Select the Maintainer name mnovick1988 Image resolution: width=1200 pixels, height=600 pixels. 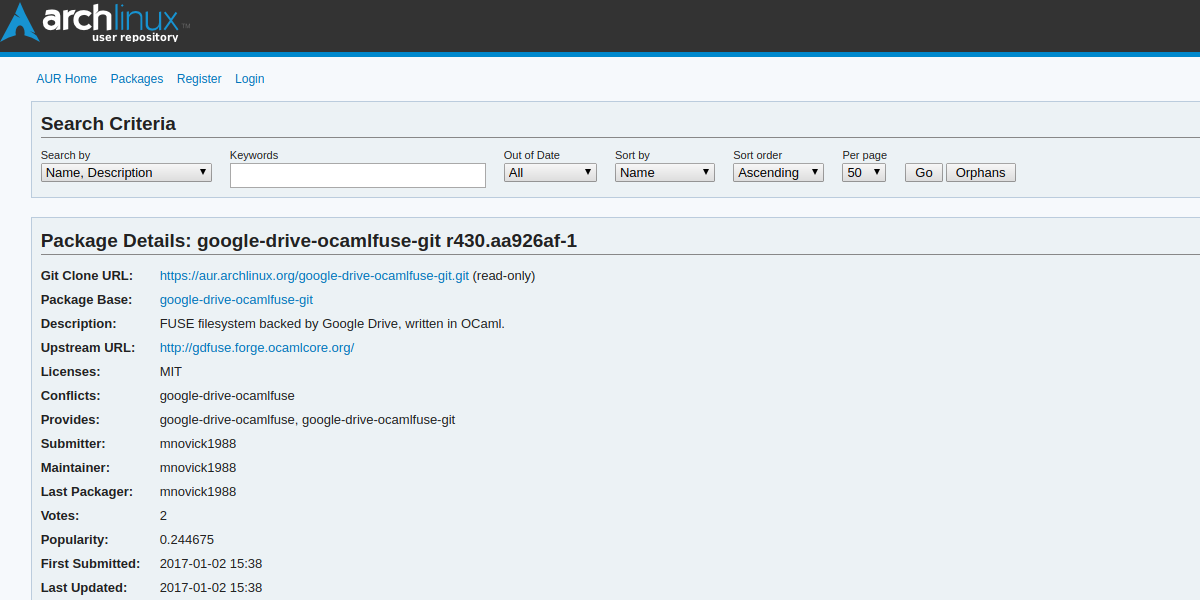tap(198, 468)
